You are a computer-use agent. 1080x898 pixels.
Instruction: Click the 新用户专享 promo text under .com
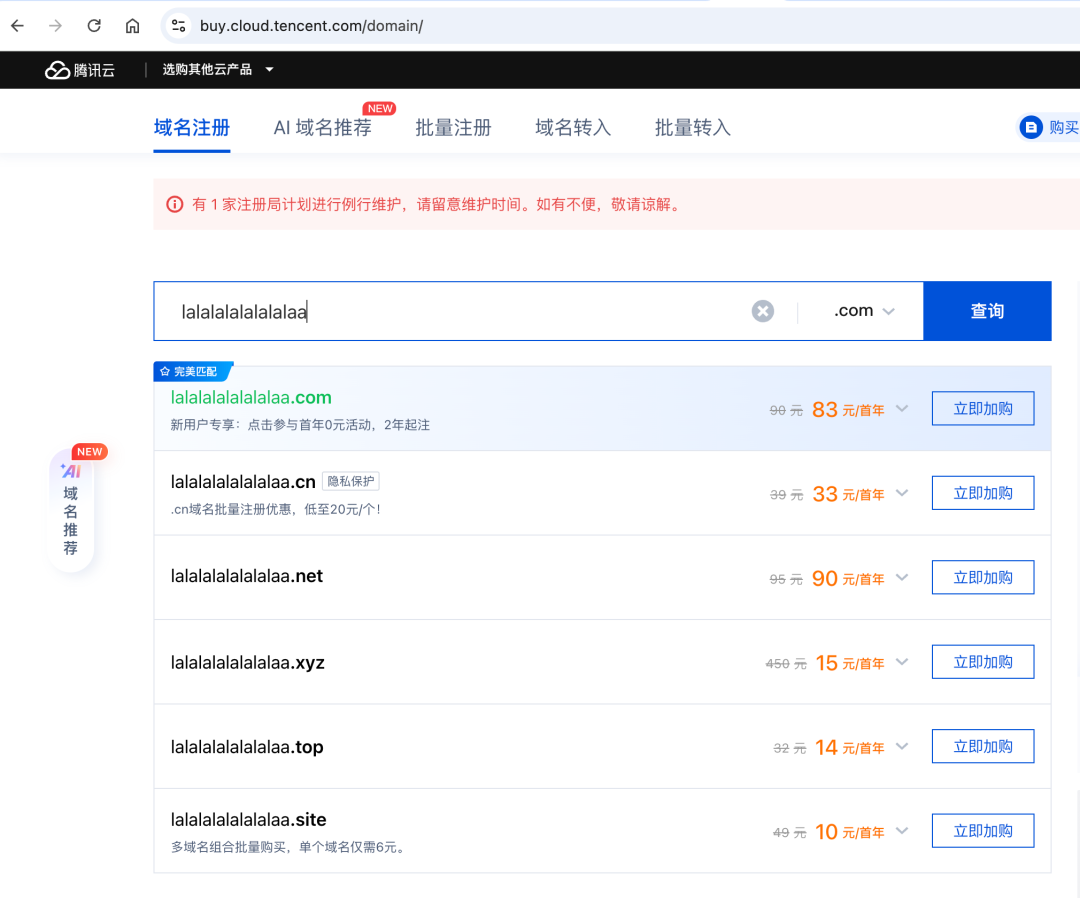click(300, 425)
